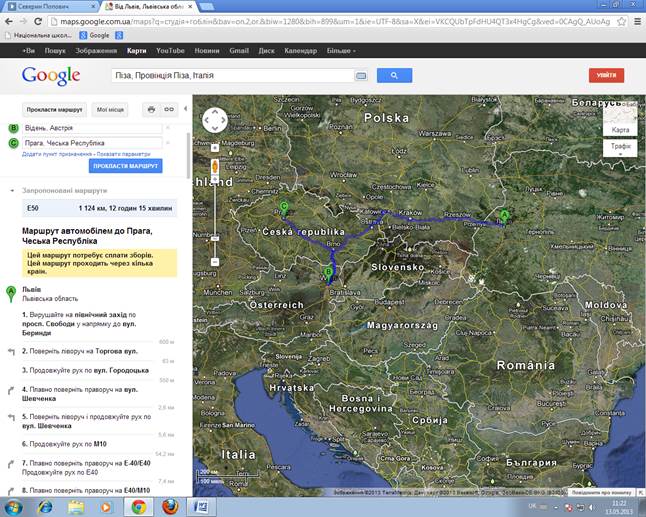Viewport: 646px width, 517px height.
Task: Select the E50 suggested route
Action: 100,208
